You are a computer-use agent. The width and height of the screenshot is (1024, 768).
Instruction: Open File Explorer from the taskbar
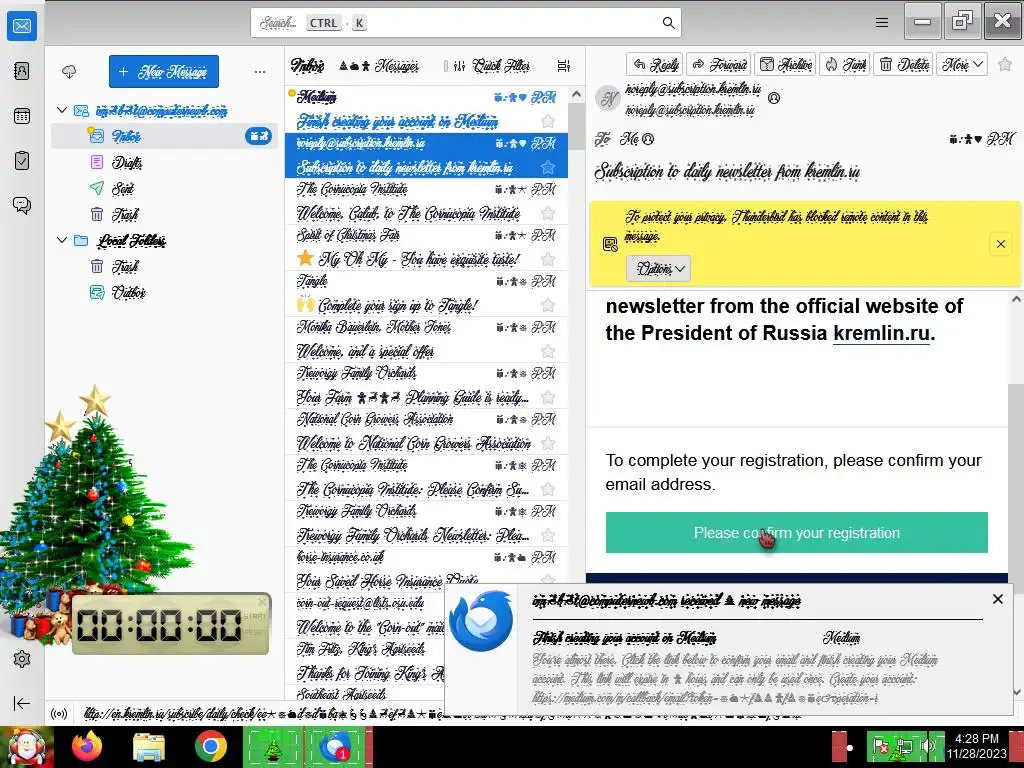[x=149, y=746]
